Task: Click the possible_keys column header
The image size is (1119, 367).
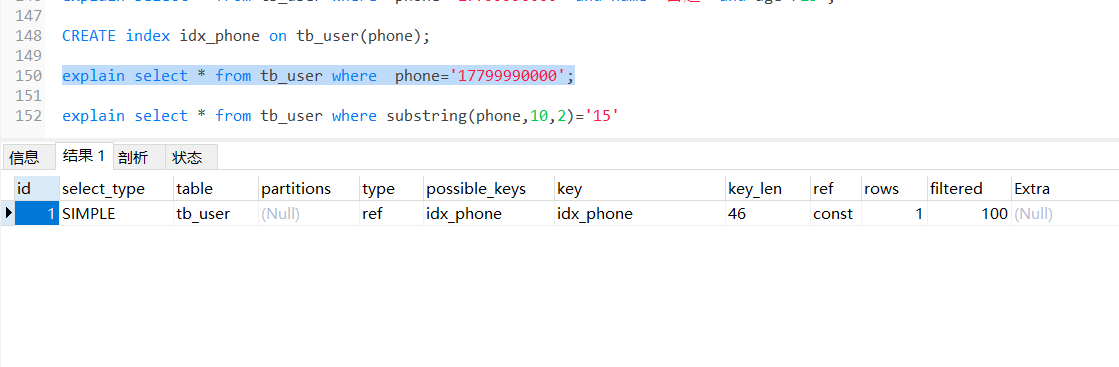Action: tap(489, 188)
